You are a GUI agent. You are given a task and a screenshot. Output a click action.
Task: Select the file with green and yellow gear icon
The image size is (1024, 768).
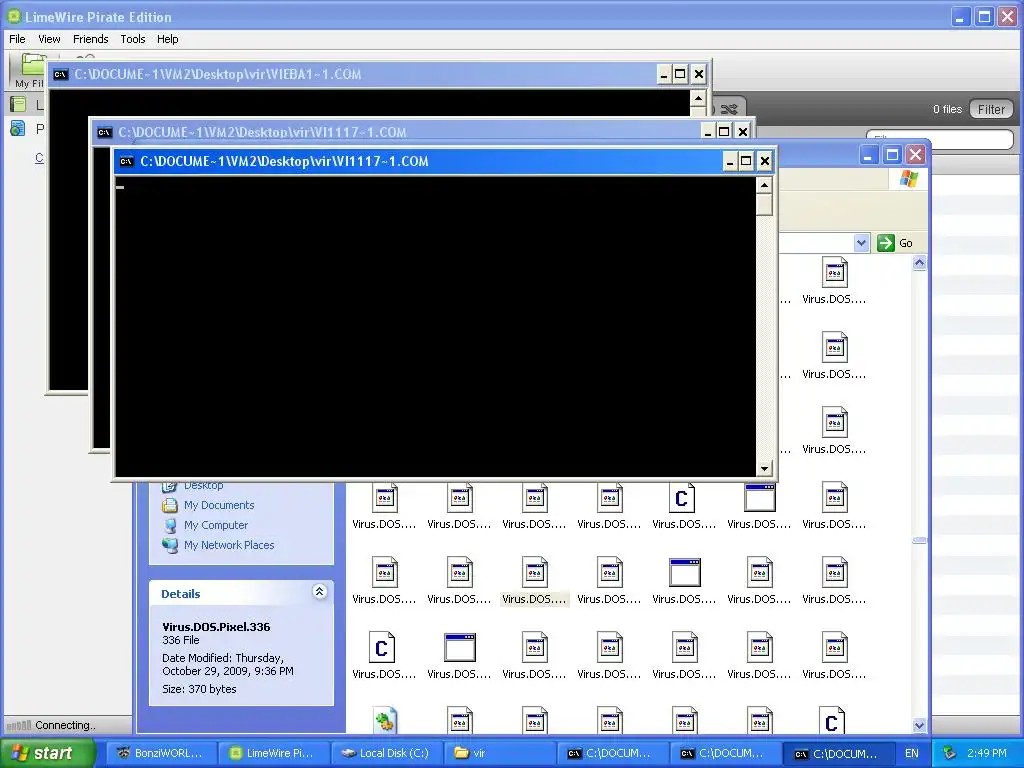click(385, 721)
